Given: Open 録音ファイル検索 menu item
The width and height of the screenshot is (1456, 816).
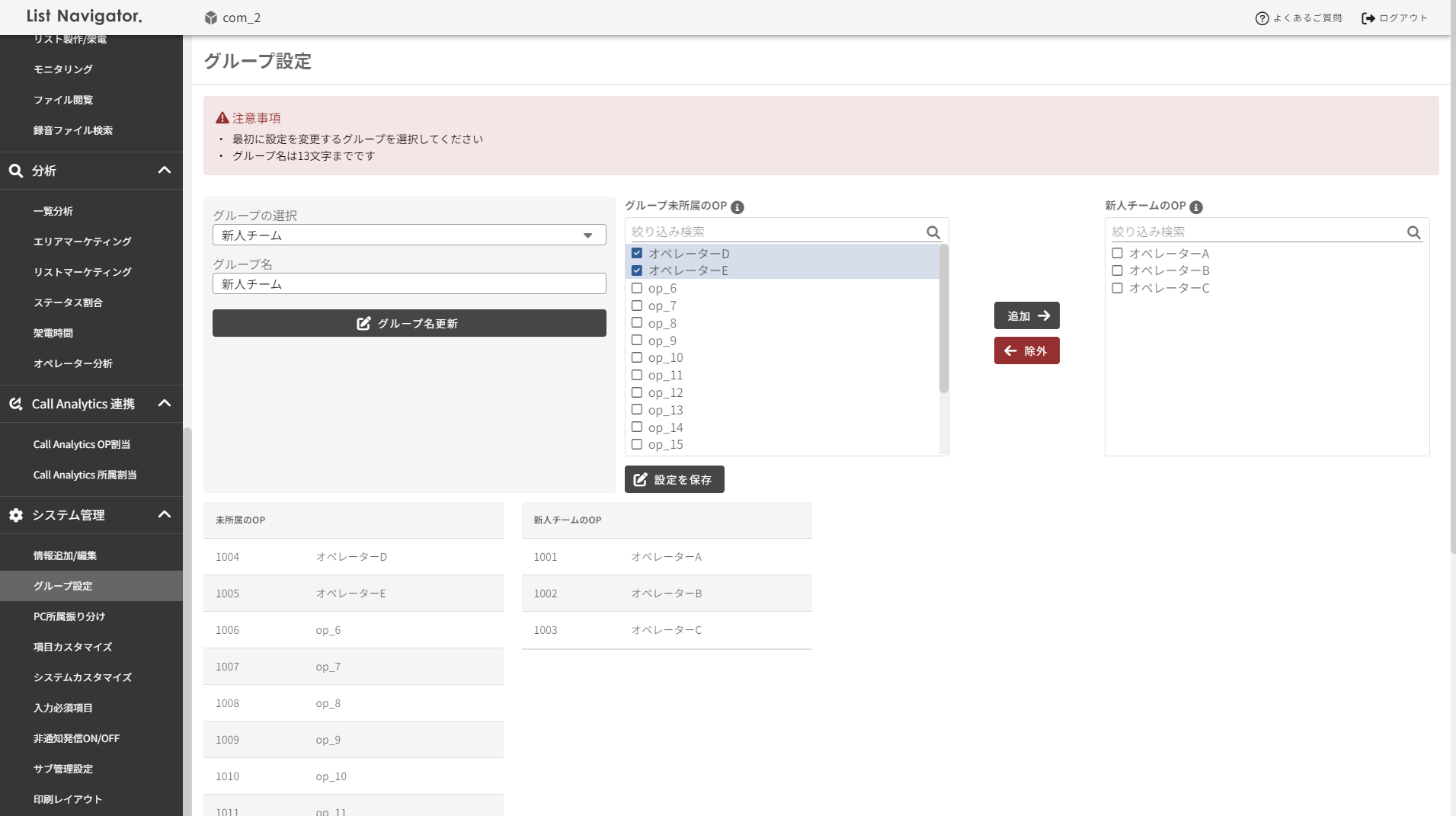Looking at the screenshot, I should tap(73, 130).
